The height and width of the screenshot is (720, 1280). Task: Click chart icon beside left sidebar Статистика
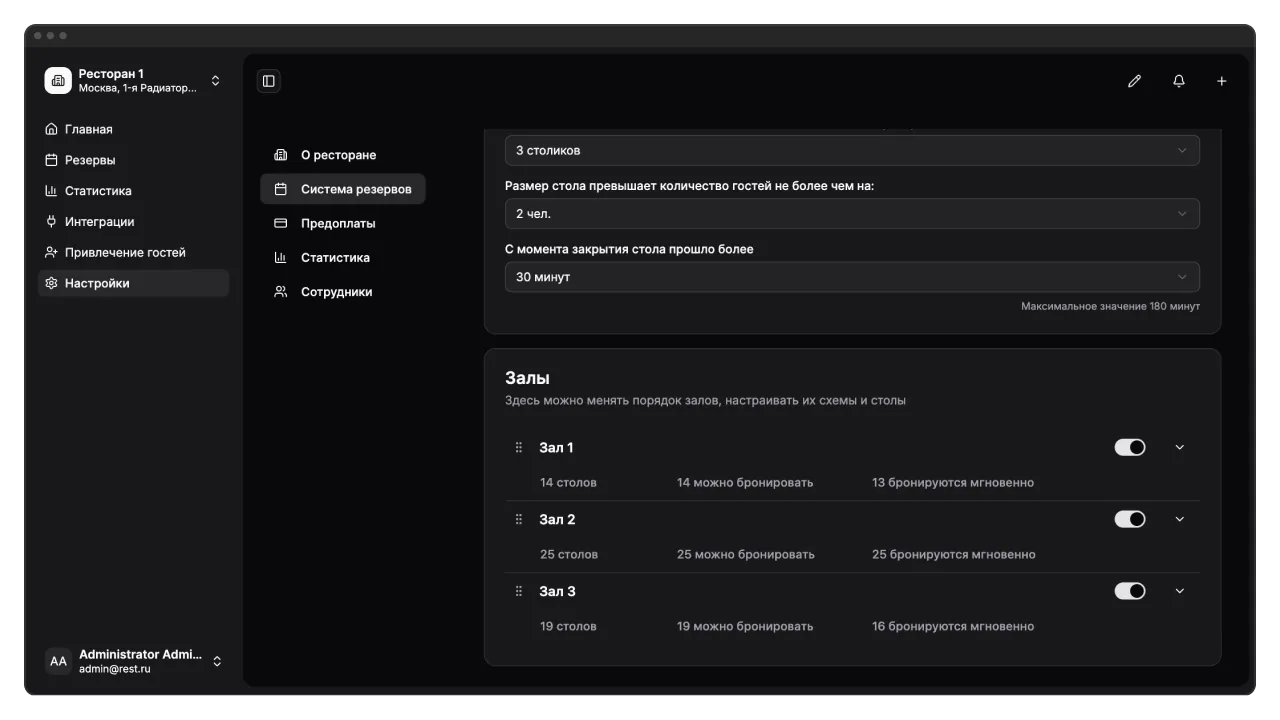52,191
